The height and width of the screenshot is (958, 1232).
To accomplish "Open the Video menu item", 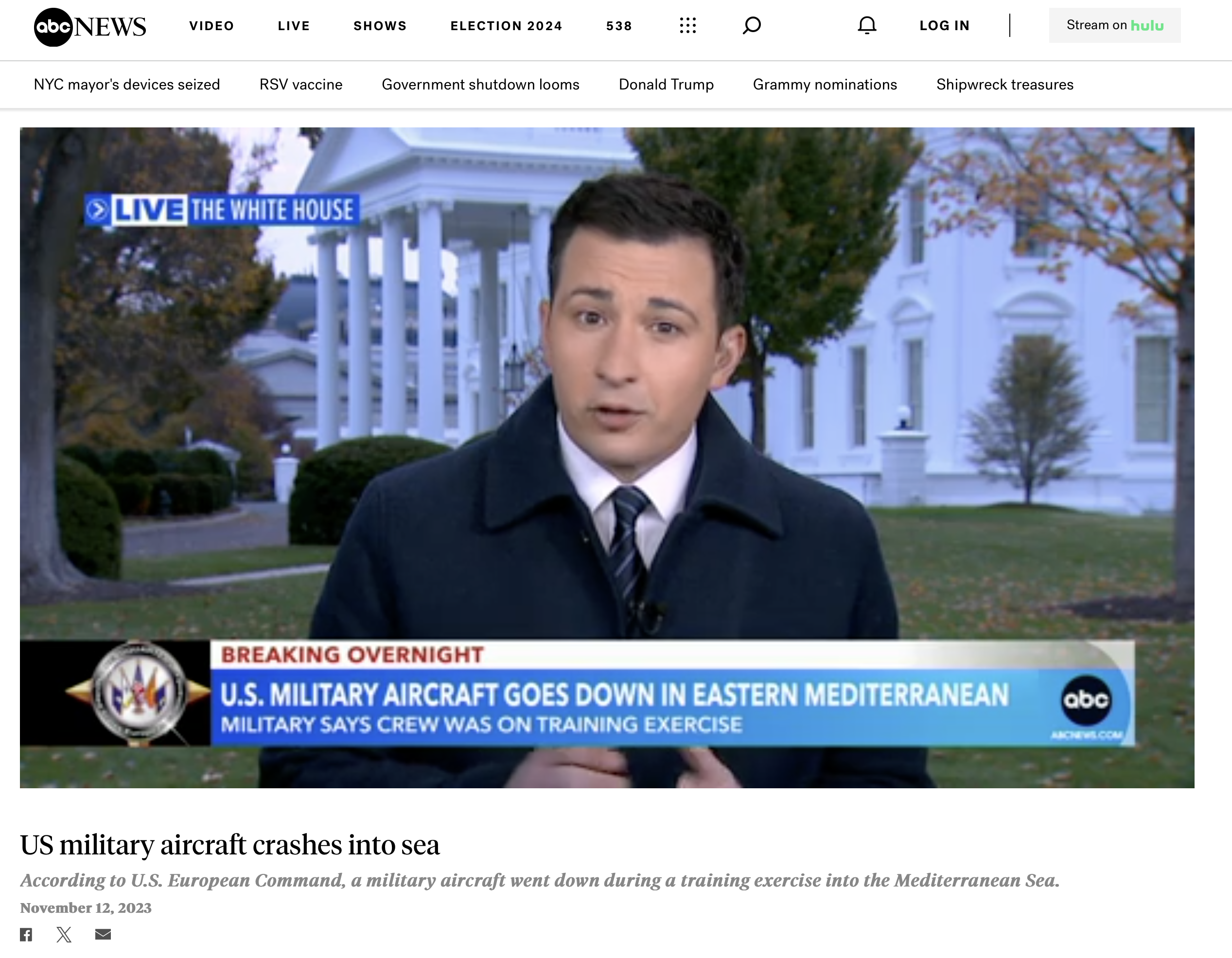I will [211, 26].
